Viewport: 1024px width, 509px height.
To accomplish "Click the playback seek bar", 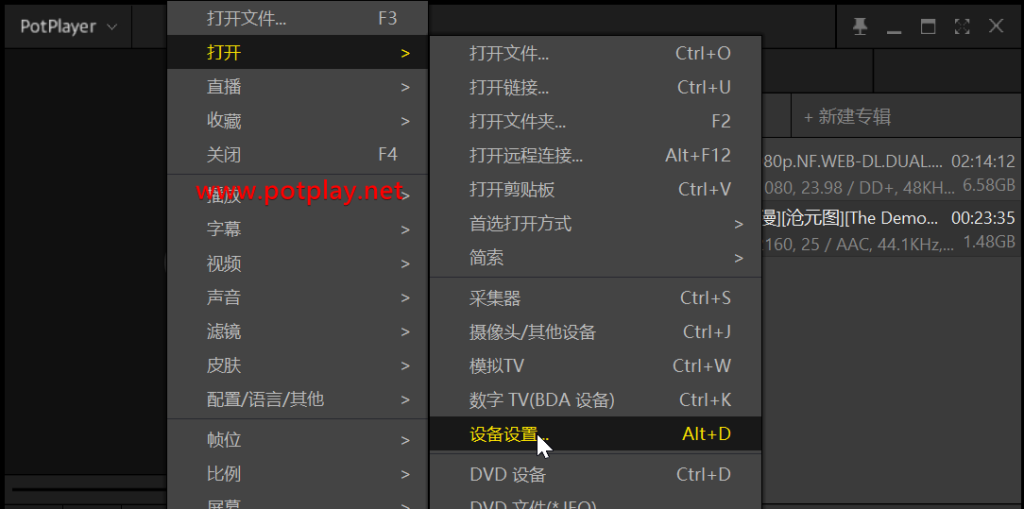I will [88, 489].
